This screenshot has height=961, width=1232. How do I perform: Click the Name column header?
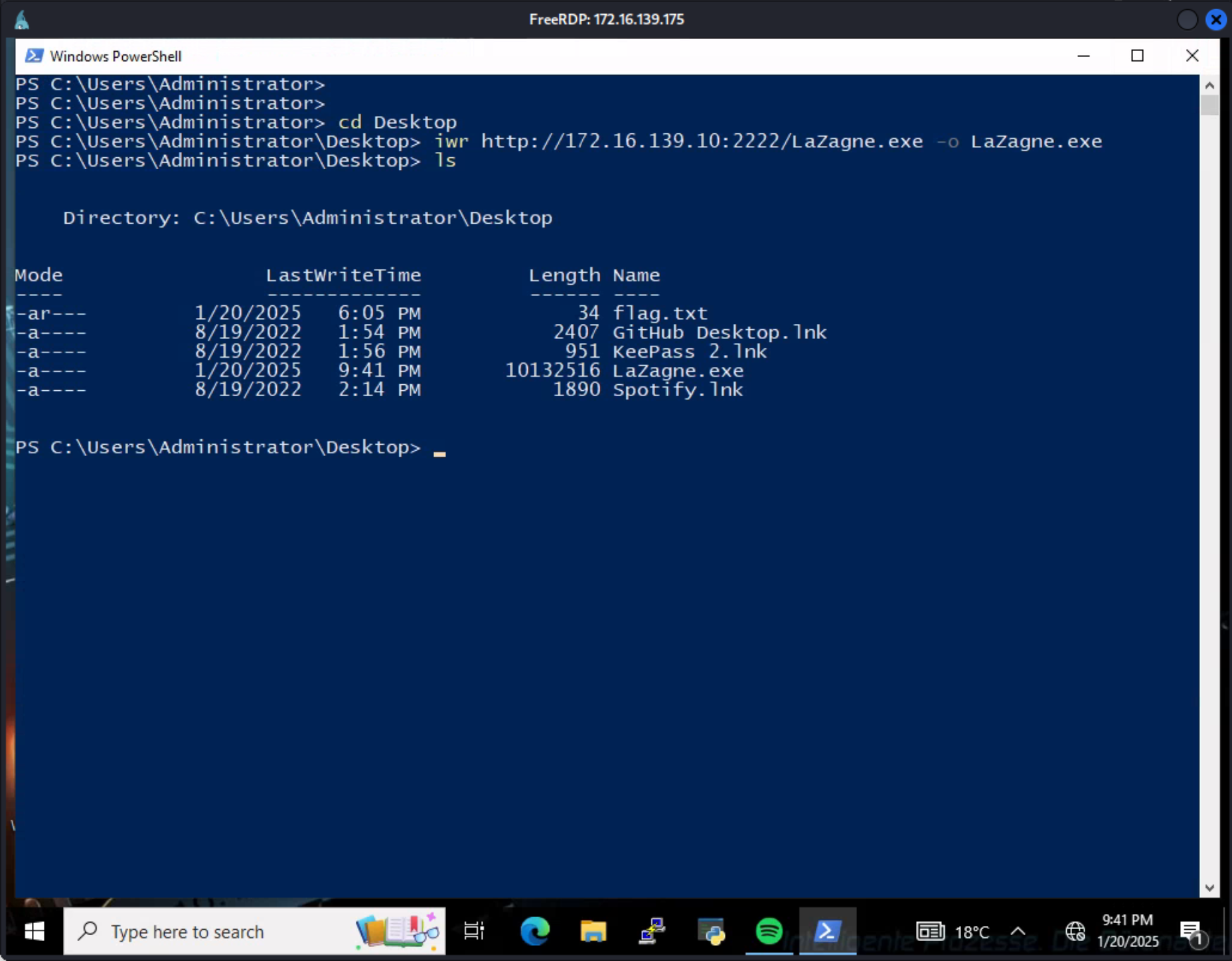pyautogui.click(x=636, y=275)
